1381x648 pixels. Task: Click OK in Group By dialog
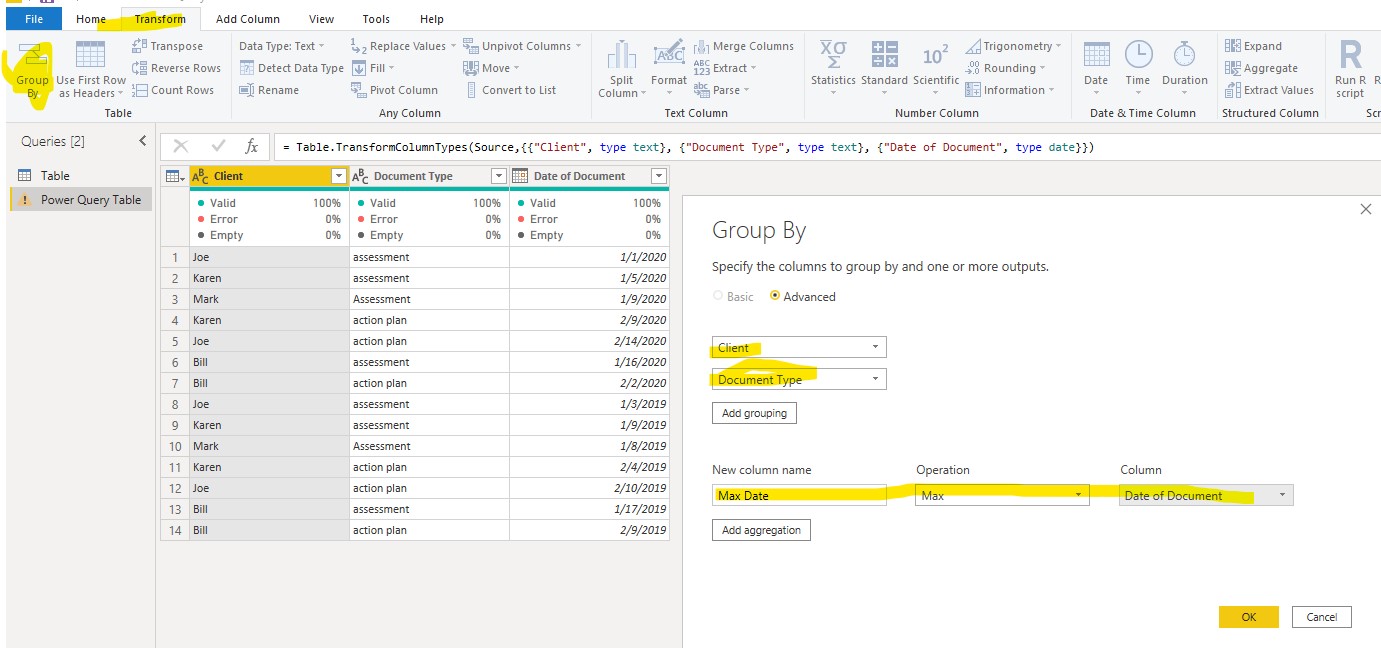tap(1249, 617)
